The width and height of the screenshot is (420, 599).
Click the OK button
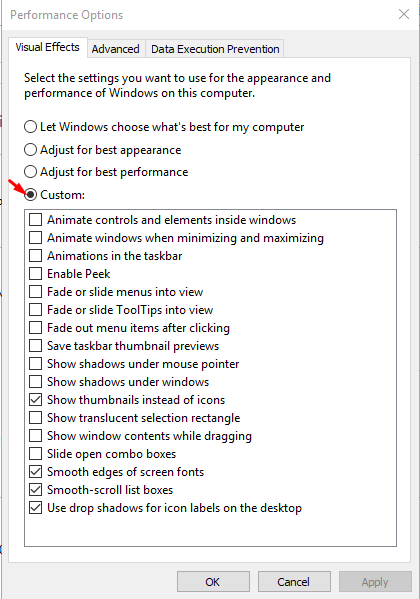(213, 582)
